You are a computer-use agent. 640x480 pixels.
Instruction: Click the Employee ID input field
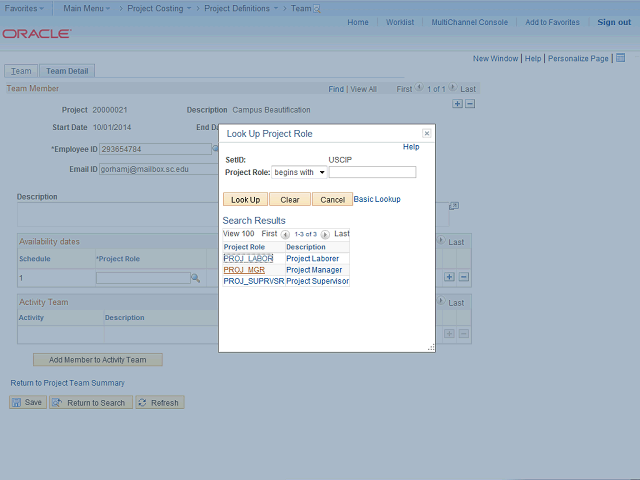tap(155, 149)
